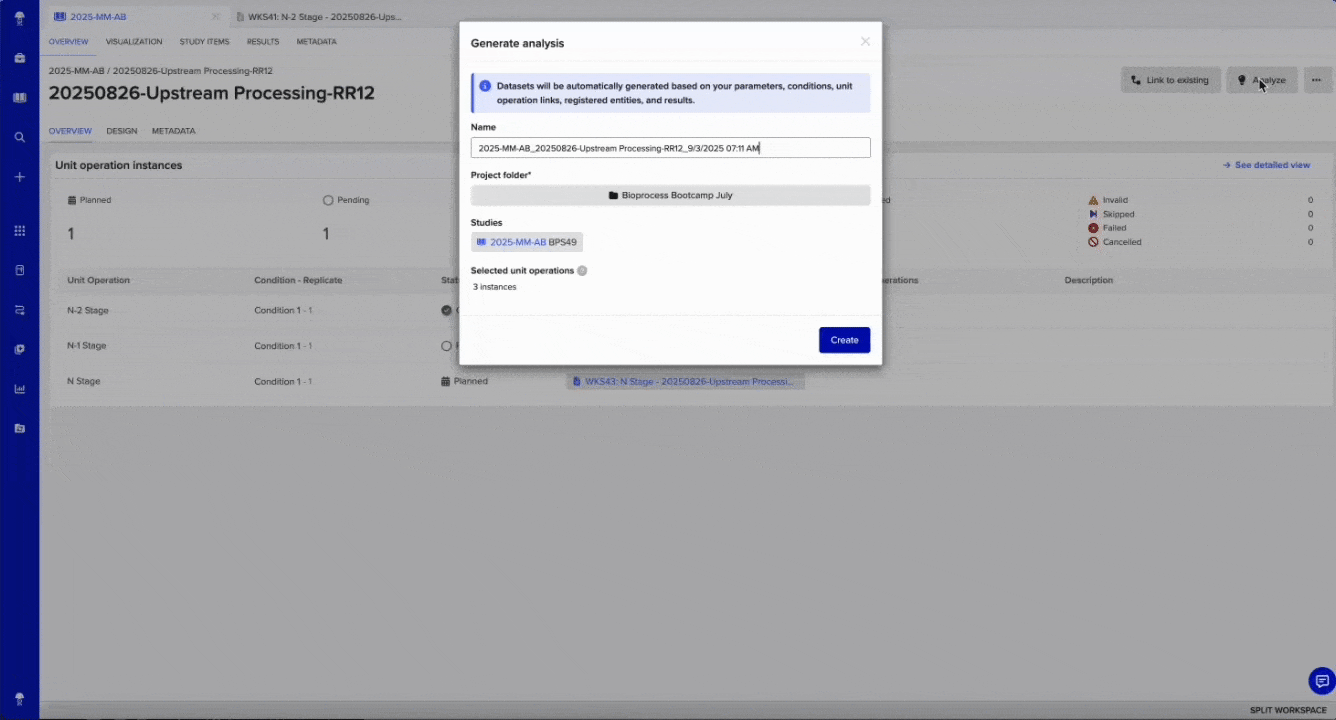
Task: Click the Link to existing button
Action: click(1170, 80)
